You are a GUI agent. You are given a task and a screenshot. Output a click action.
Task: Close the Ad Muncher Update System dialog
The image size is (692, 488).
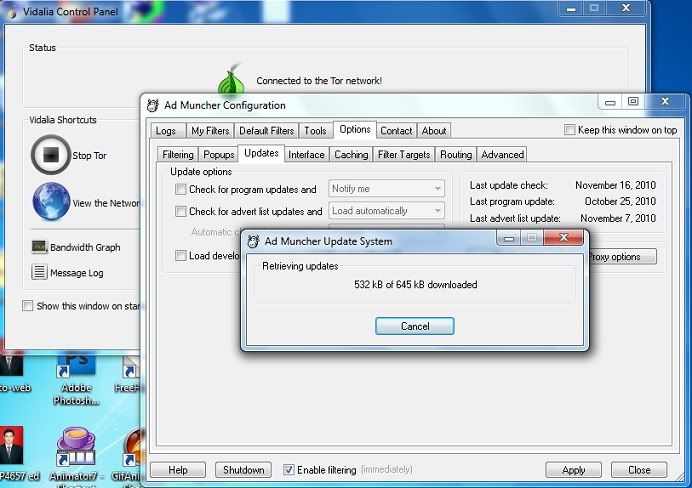(564, 237)
